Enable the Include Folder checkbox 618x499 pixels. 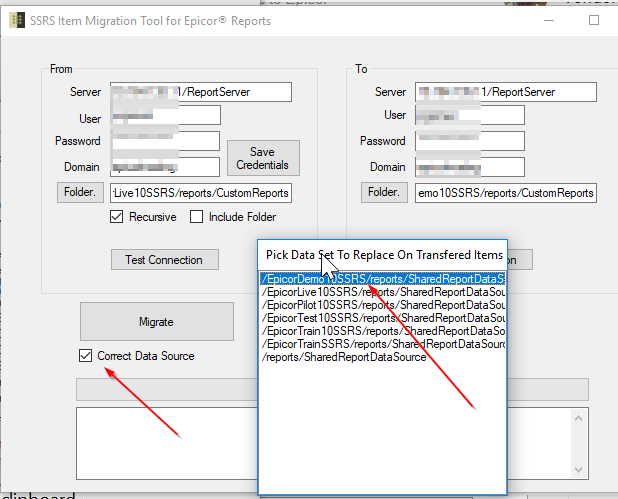click(196, 217)
